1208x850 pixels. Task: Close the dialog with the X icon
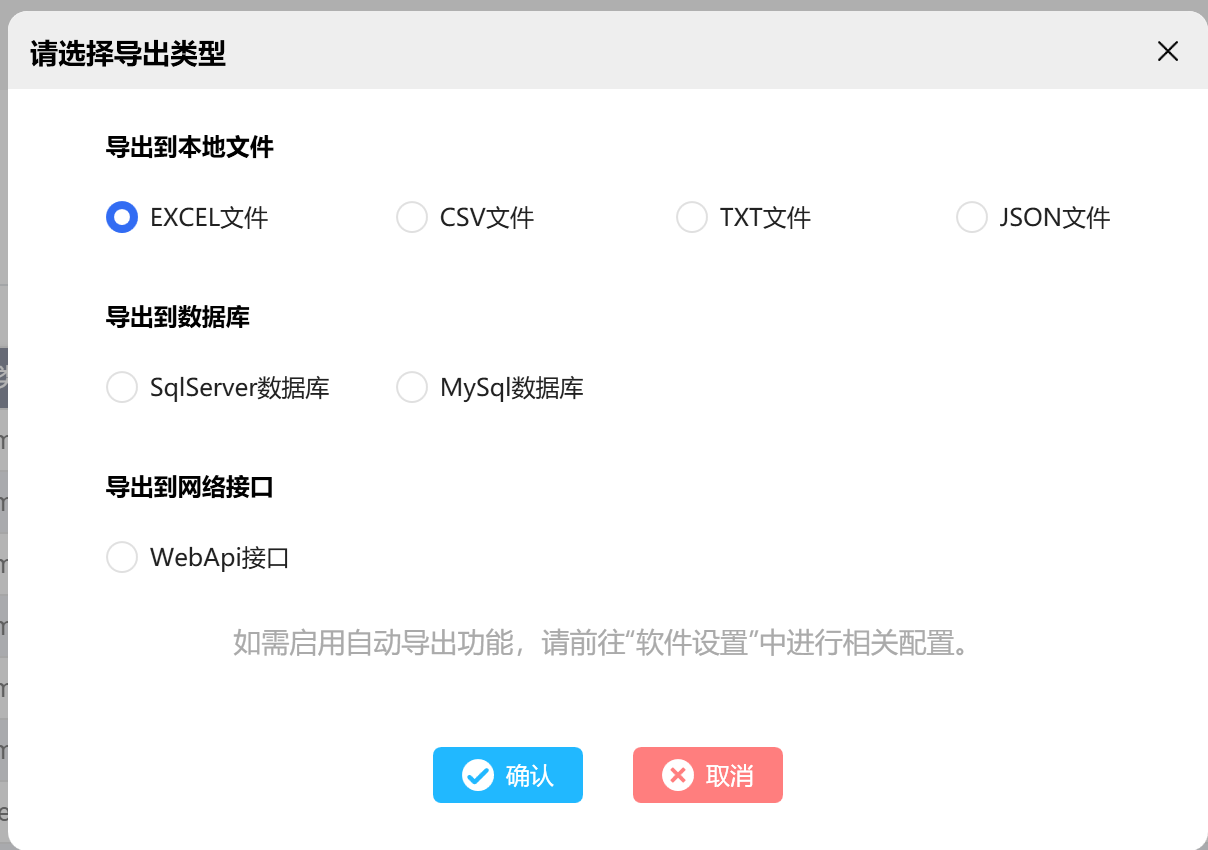(1167, 52)
